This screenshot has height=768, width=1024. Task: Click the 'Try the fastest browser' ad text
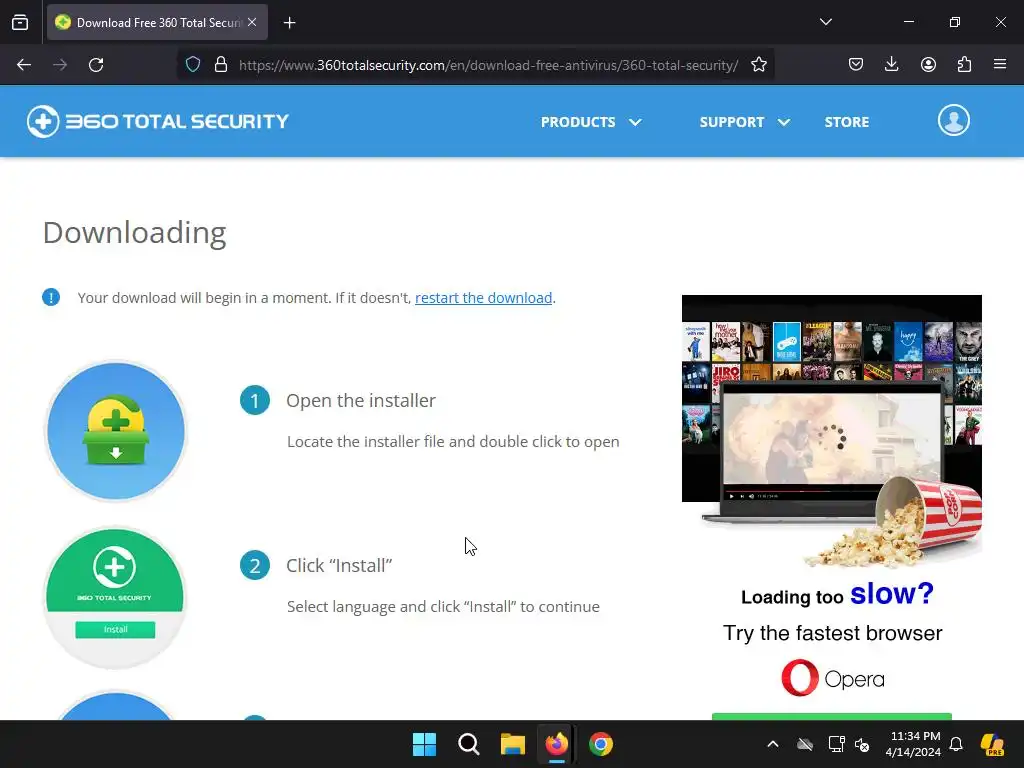point(833,633)
